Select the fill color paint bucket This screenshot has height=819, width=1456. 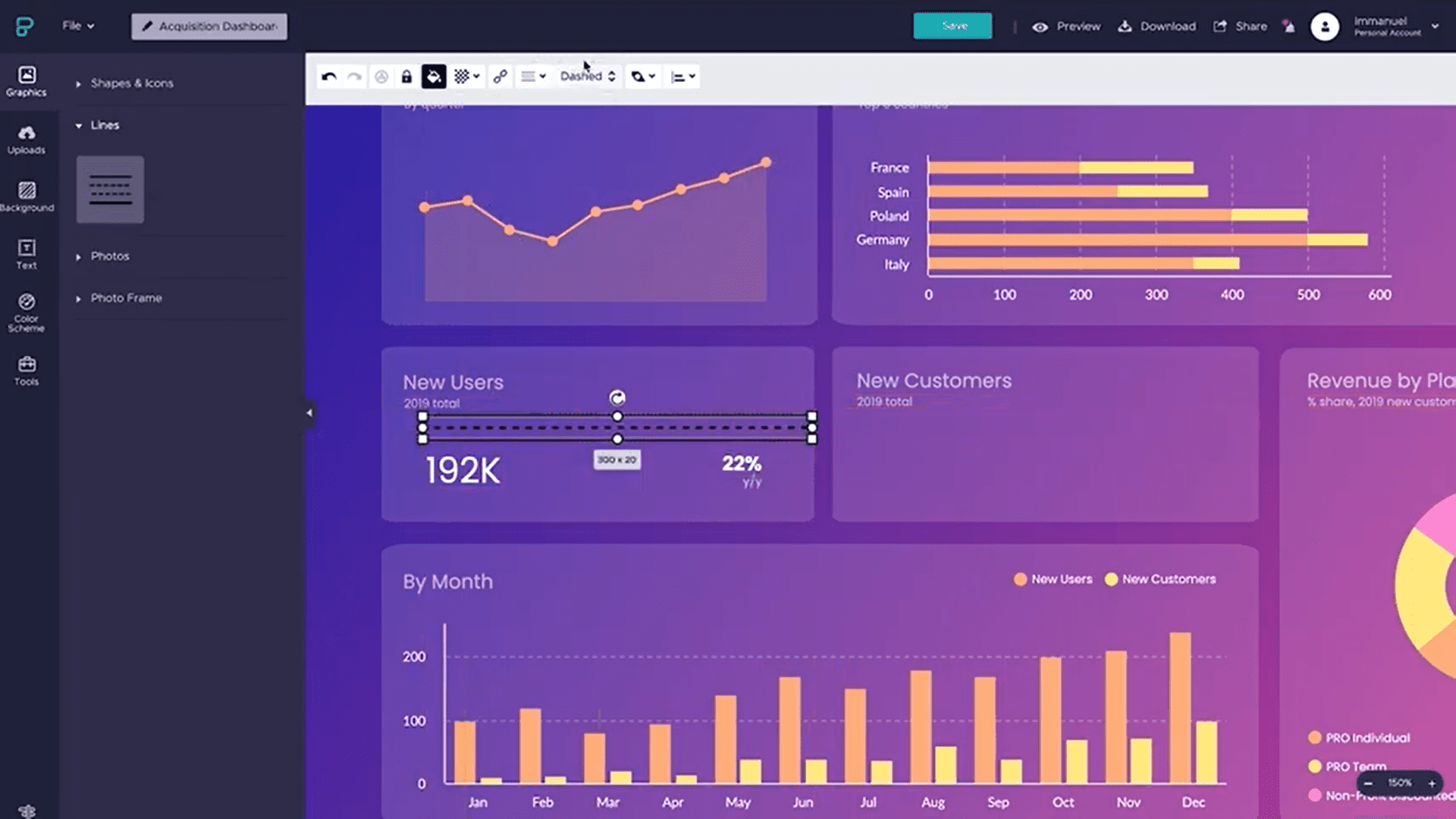point(434,77)
